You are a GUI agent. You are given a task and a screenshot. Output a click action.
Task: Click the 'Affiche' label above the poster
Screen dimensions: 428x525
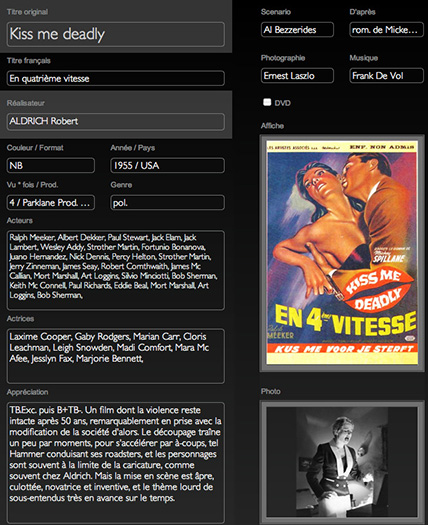272,126
